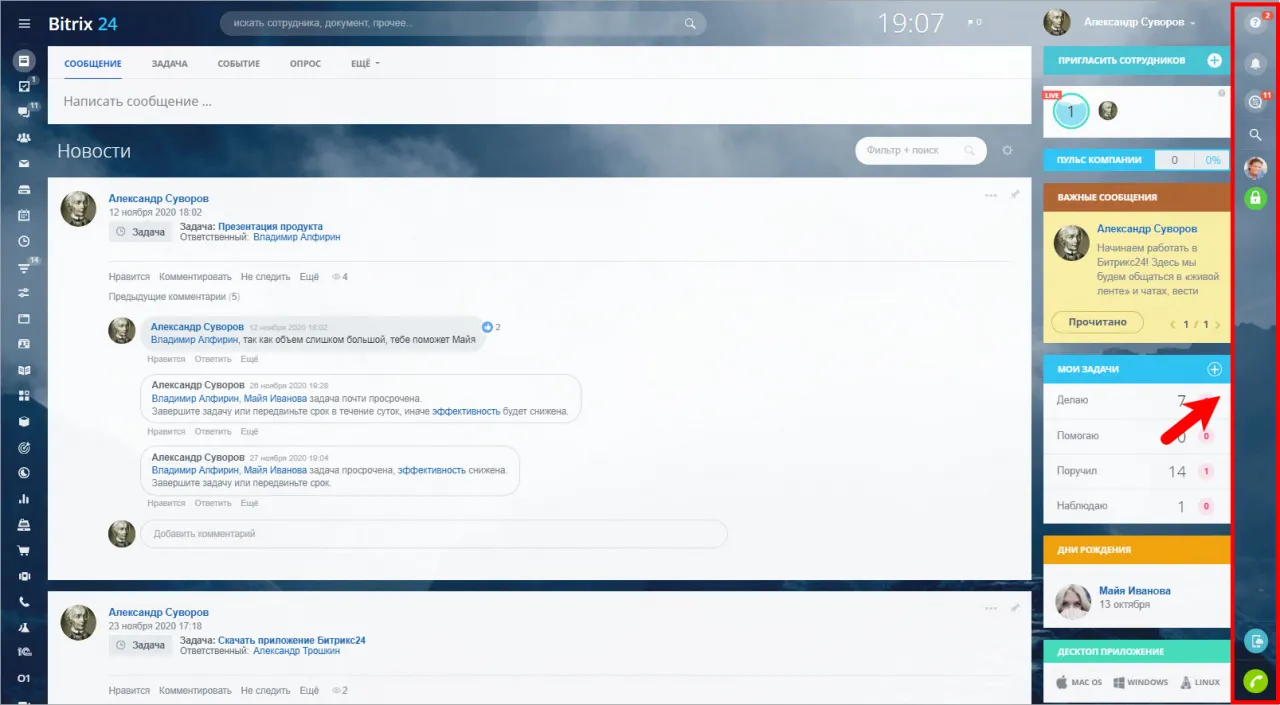Viewport: 1280px width, 705px height.
Task: Download the Mac OS desktop app
Action: click(x=1079, y=682)
